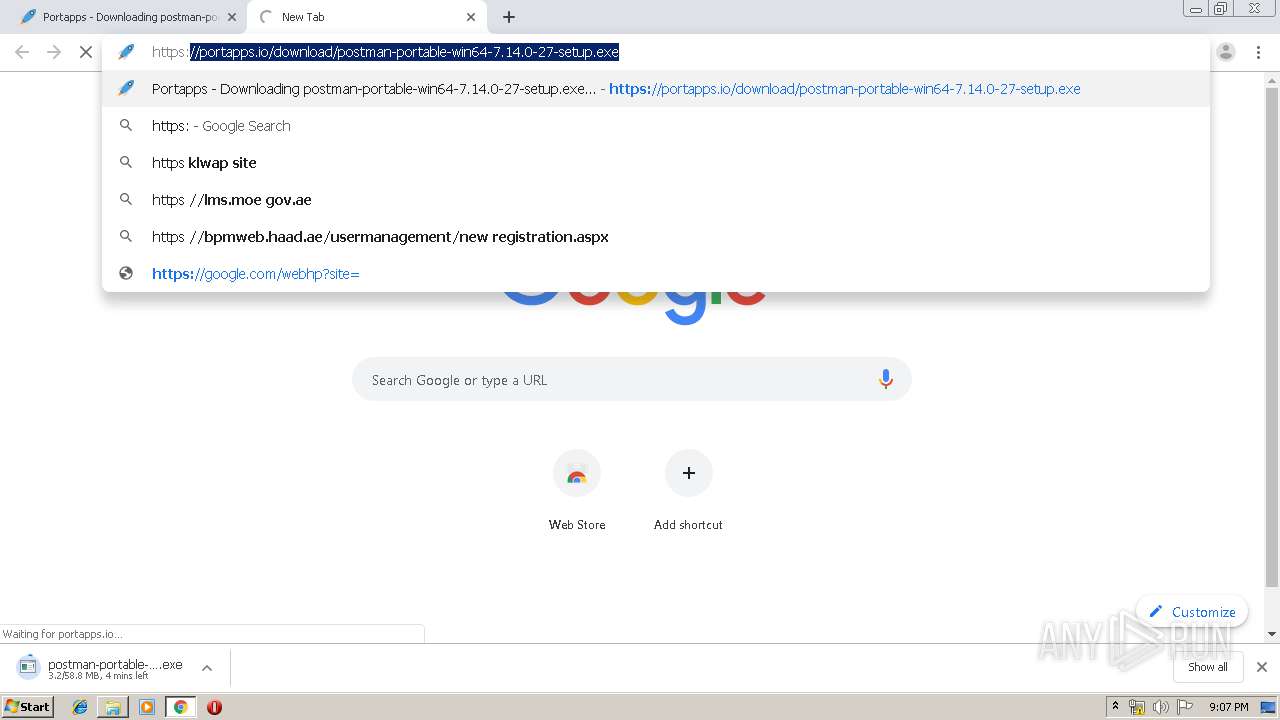
Task: Click the Customize button
Action: (x=1192, y=612)
